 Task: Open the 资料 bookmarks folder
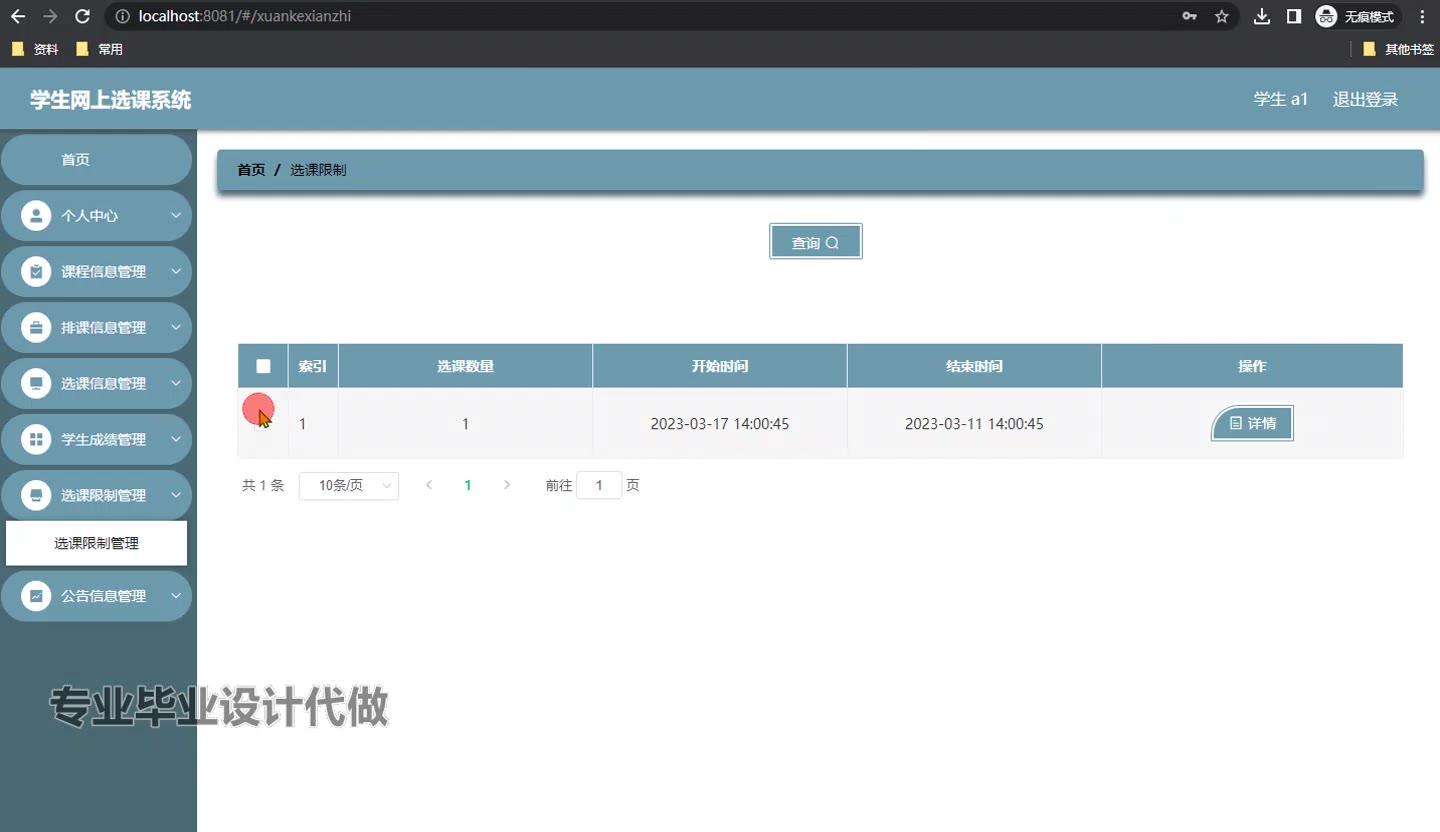coord(35,49)
